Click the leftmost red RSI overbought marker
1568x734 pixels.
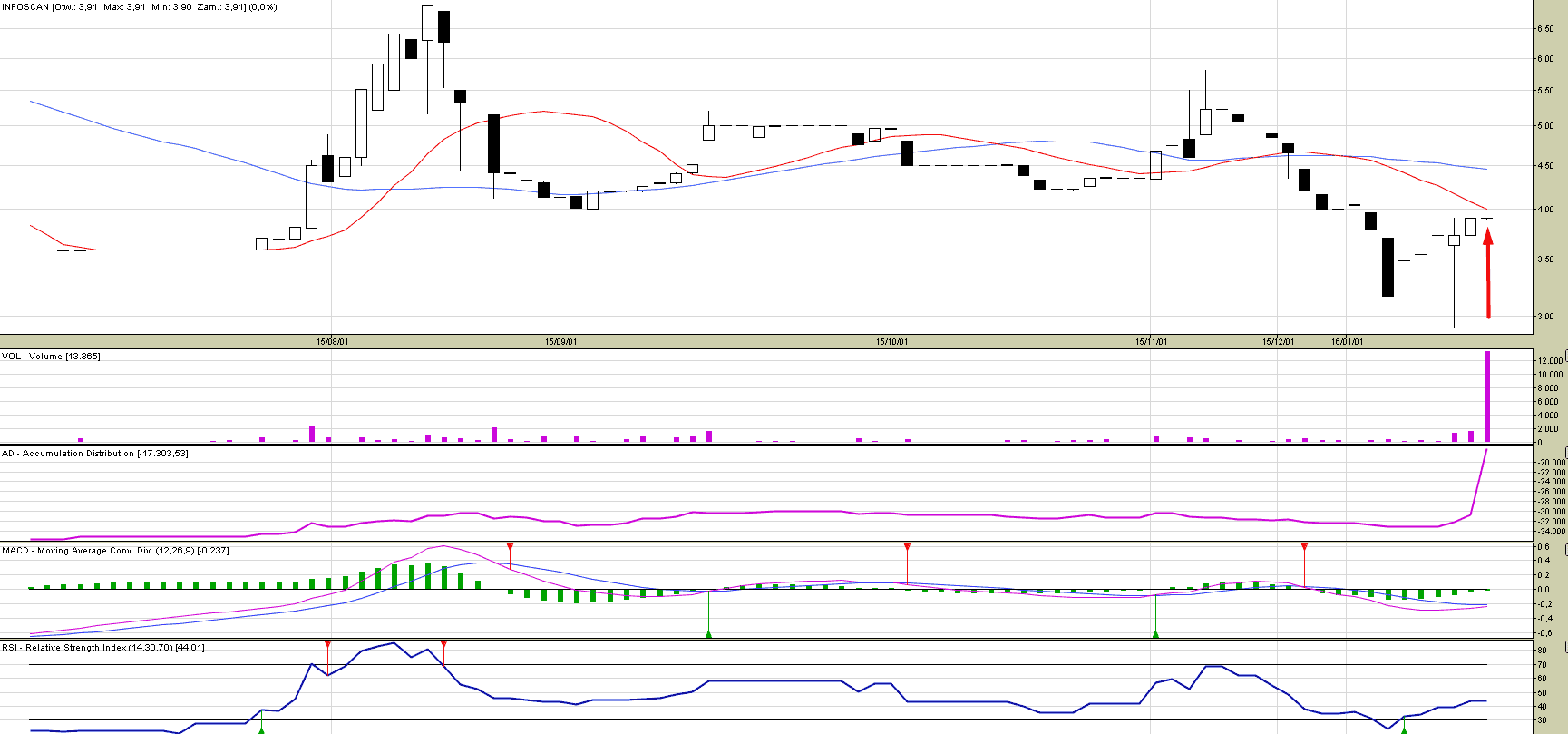[327, 644]
